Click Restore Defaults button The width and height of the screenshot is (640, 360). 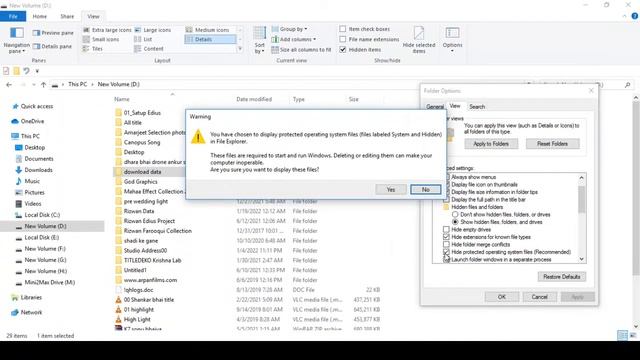pos(562,277)
